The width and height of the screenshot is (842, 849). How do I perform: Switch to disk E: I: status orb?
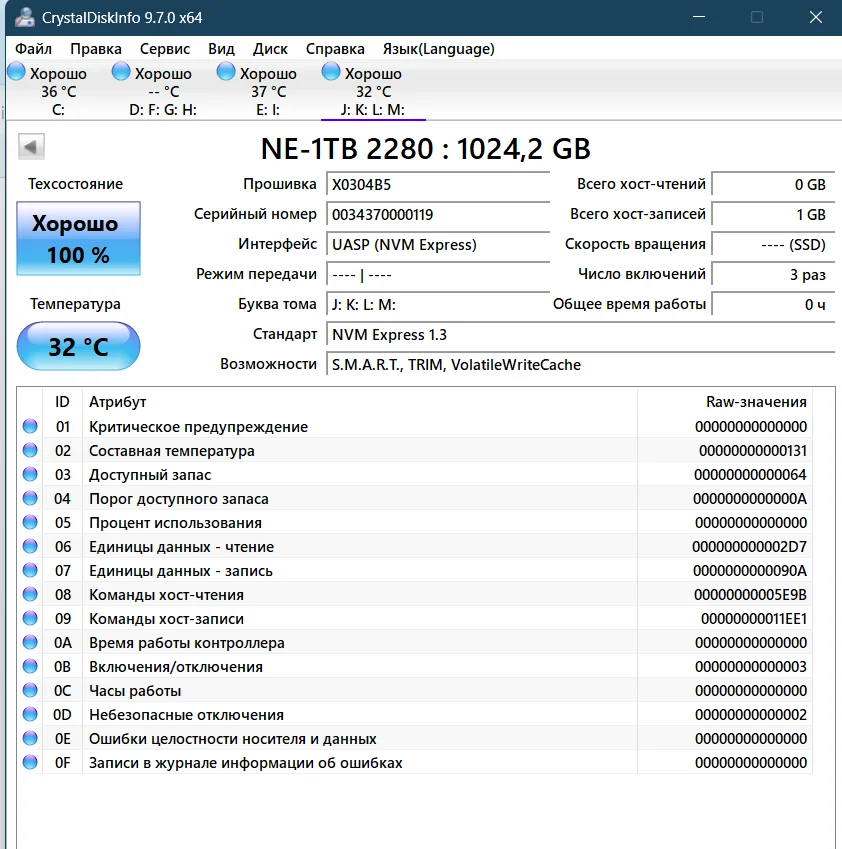pos(227,72)
